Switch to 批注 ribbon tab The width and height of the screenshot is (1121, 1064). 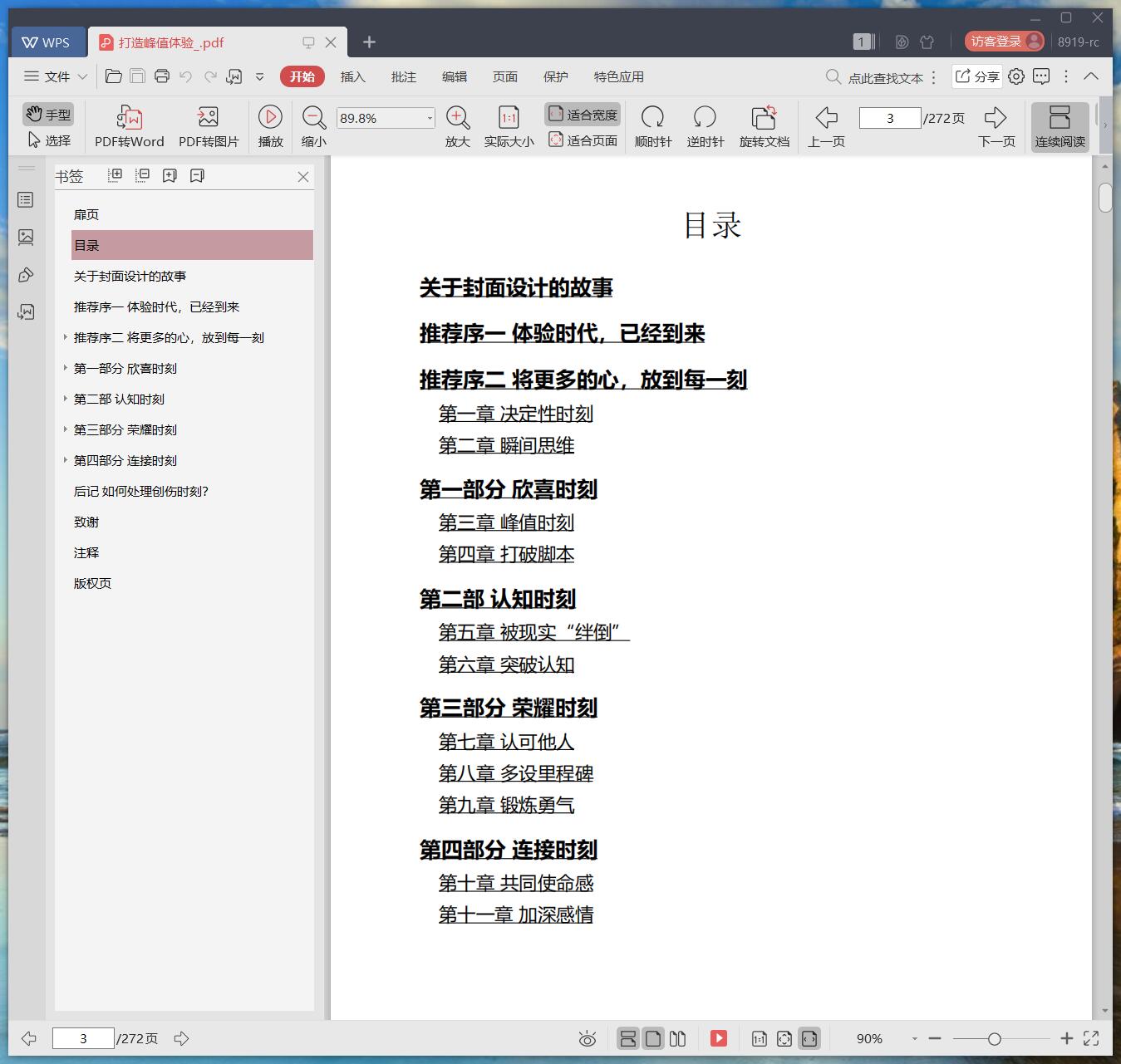click(x=403, y=76)
